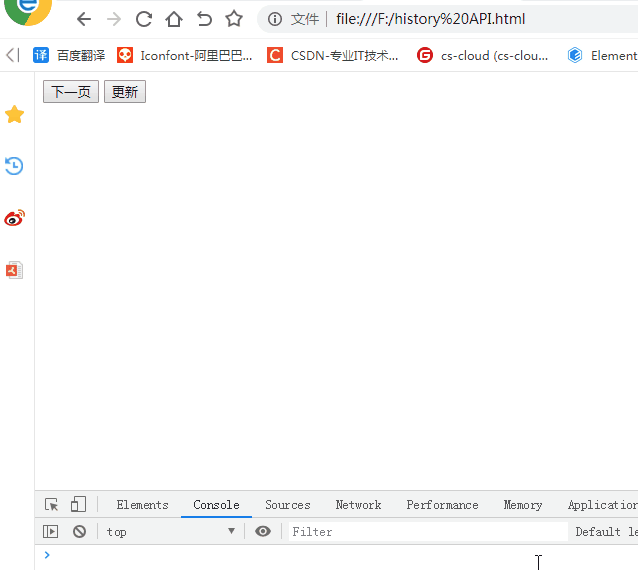Go back using the browser back arrow
This screenshot has width=638, height=570.
[x=84, y=19]
